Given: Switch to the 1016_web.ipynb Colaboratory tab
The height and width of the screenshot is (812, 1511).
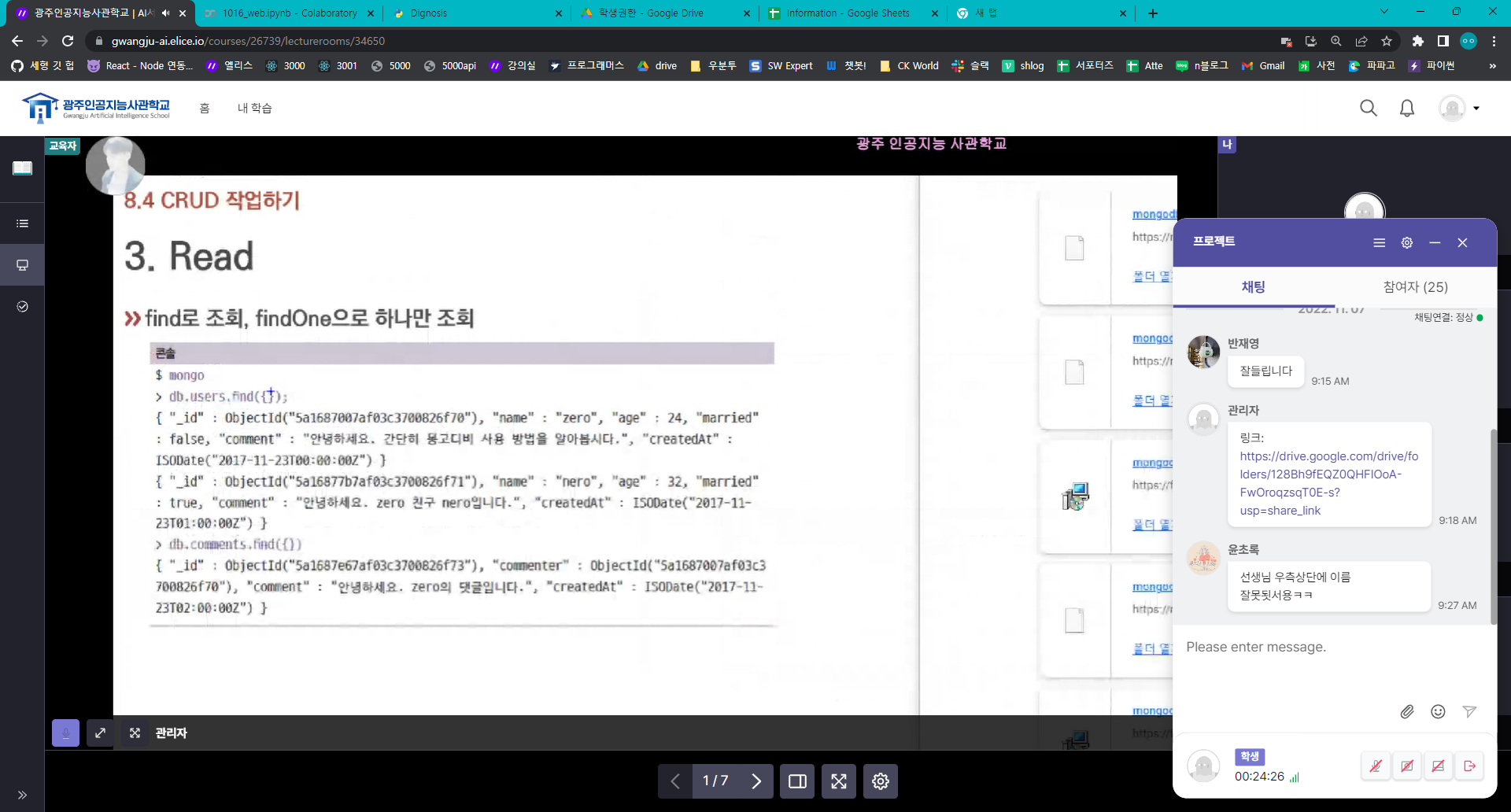Looking at the screenshot, I should tap(287, 13).
